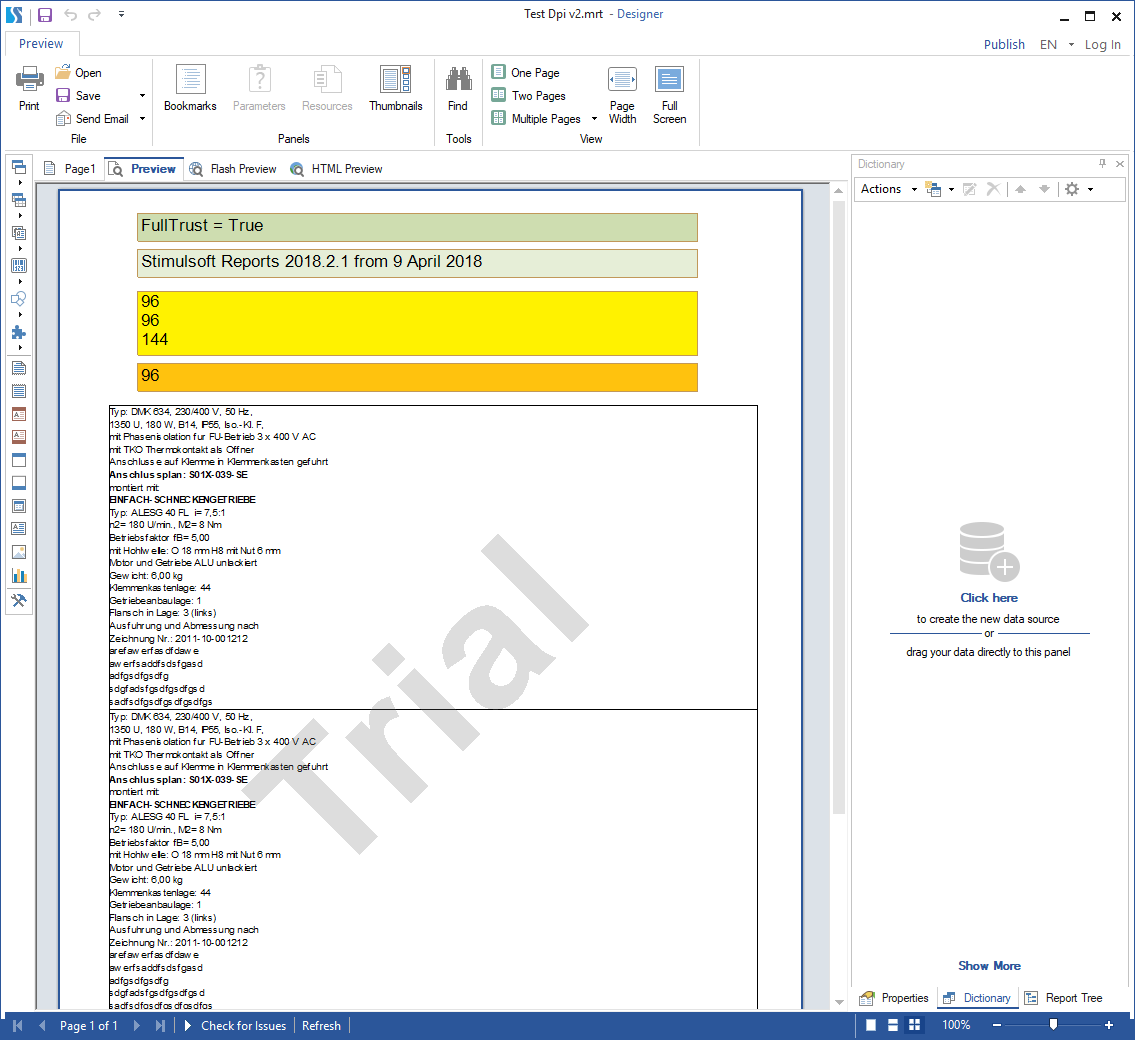
Task: Select continuous page mode icon in status bar
Action: 893,1025
